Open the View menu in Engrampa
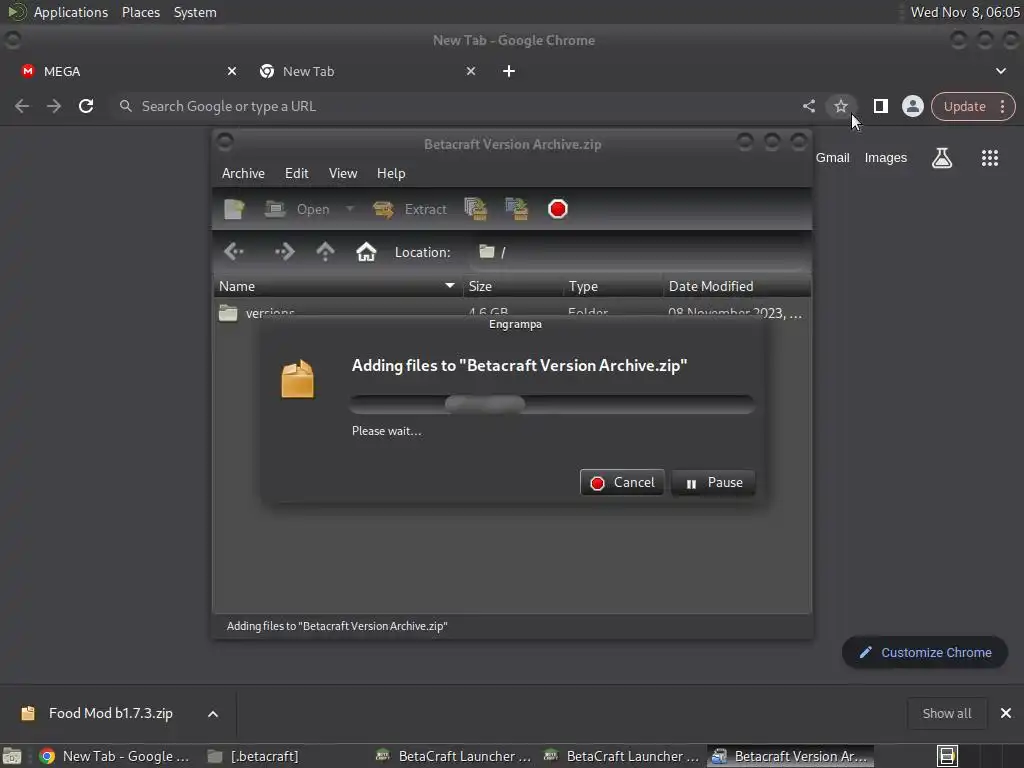This screenshot has width=1024, height=768. point(343,173)
